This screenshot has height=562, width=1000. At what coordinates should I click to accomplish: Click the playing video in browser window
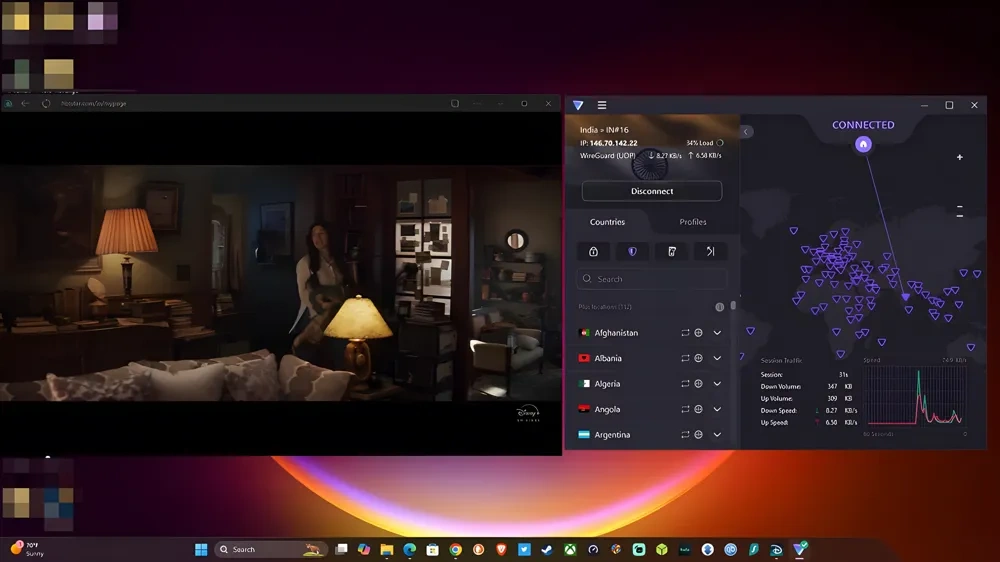(x=281, y=283)
